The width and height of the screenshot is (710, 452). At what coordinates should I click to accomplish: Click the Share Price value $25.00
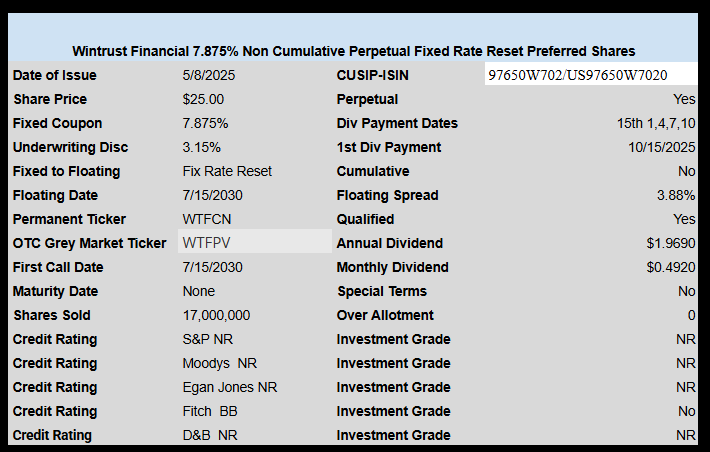click(203, 99)
